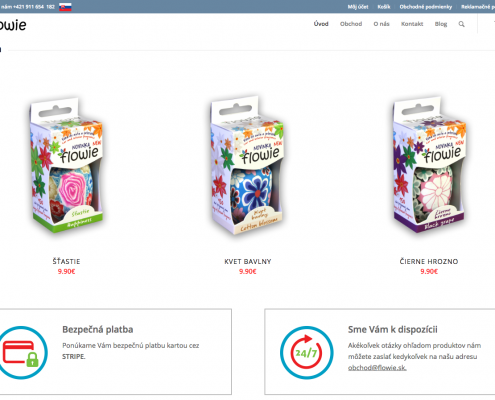Select the KVET BAVLNY product title
The height and width of the screenshot is (400, 495).
click(x=248, y=262)
